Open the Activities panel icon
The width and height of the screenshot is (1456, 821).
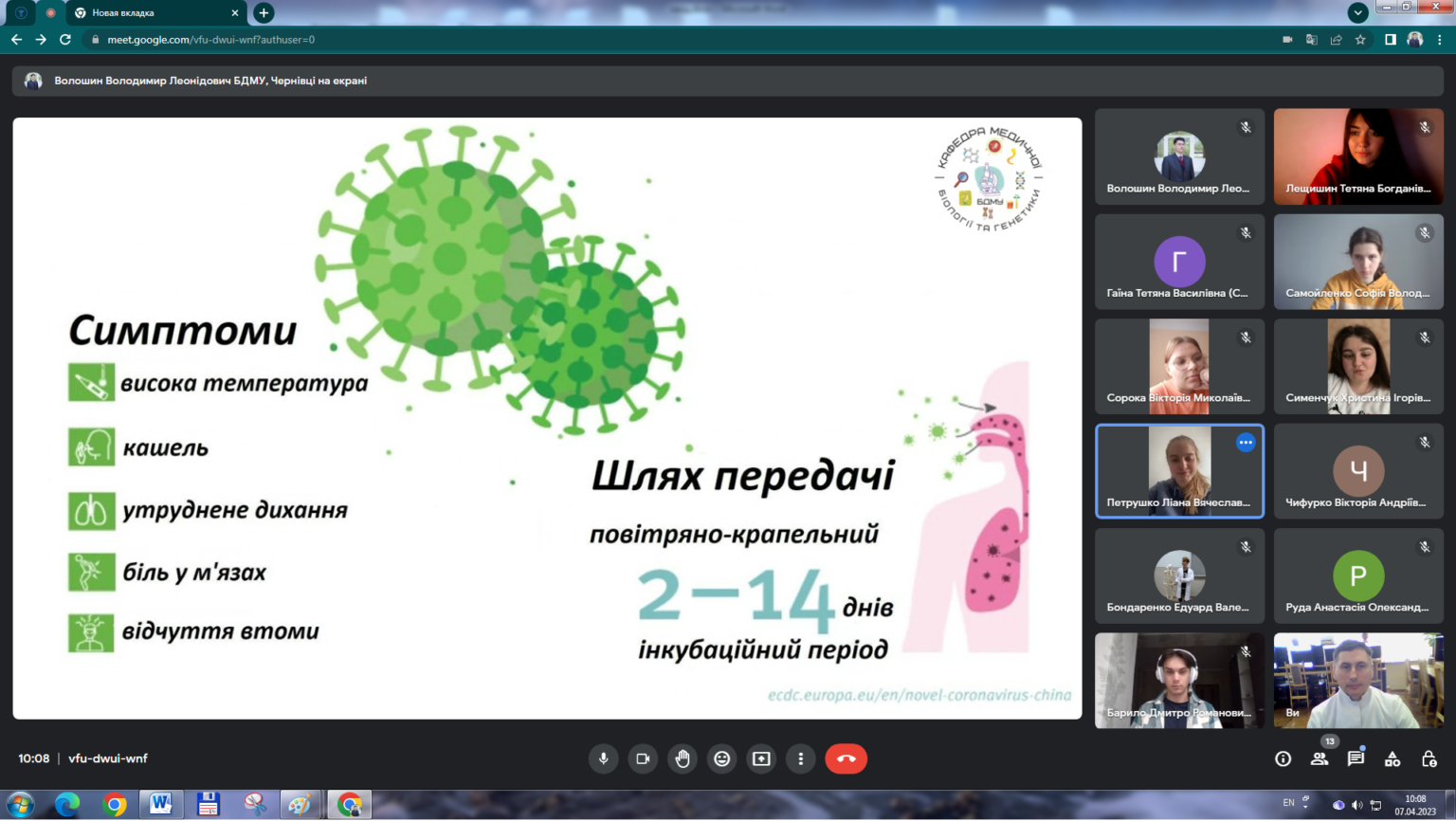click(1392, 758)
